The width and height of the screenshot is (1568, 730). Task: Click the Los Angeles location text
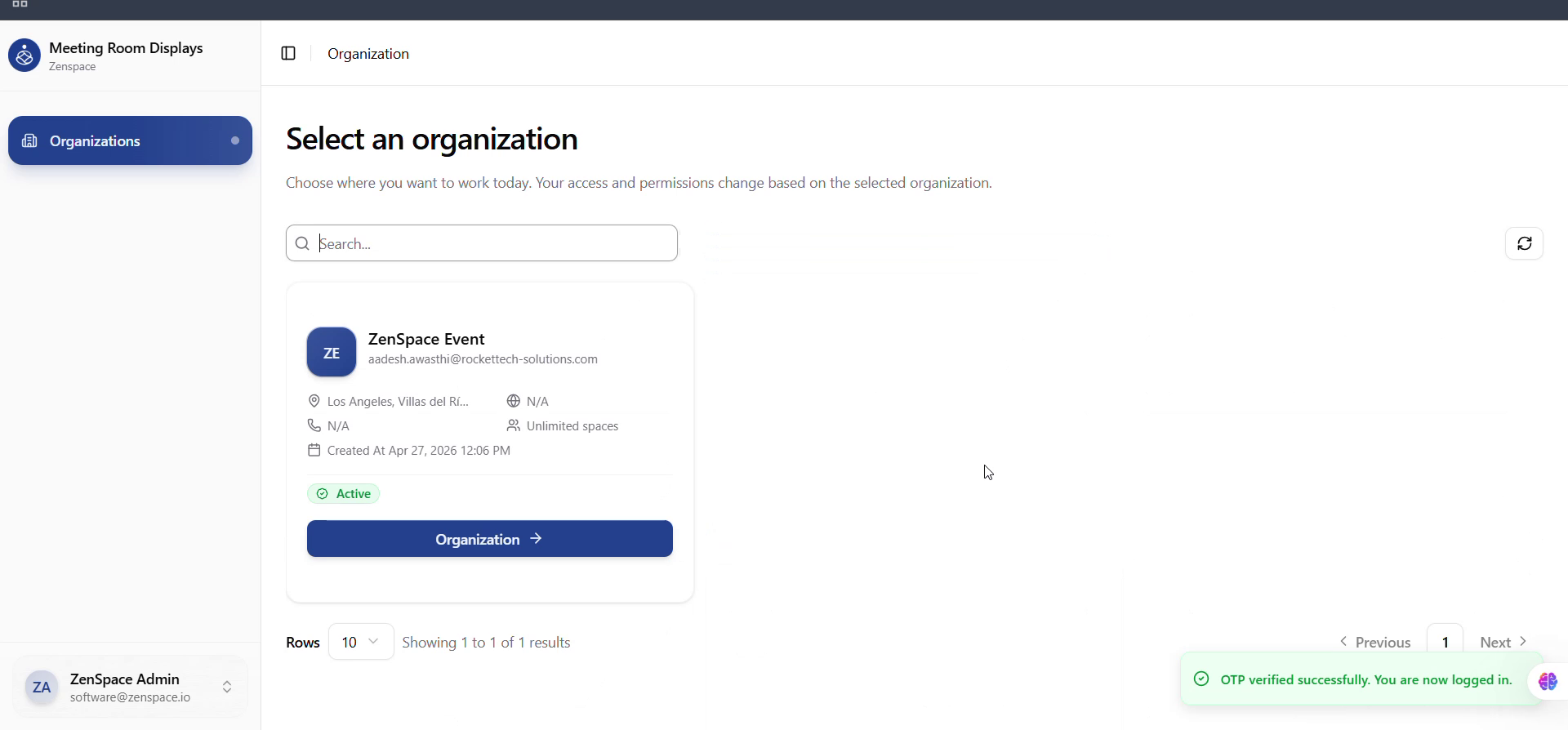coord(398,402)
